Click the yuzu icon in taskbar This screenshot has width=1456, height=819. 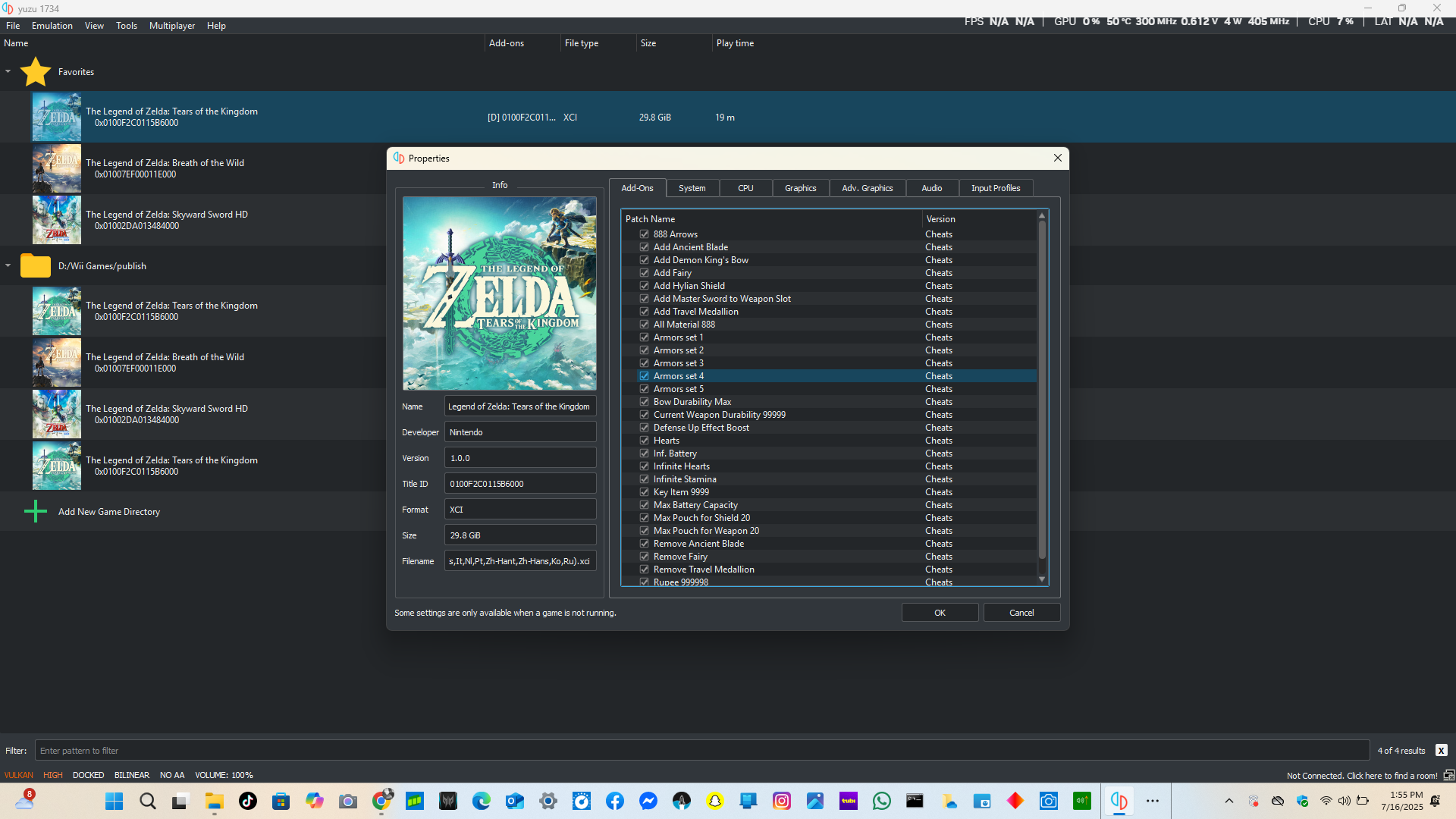[1119, 802]
